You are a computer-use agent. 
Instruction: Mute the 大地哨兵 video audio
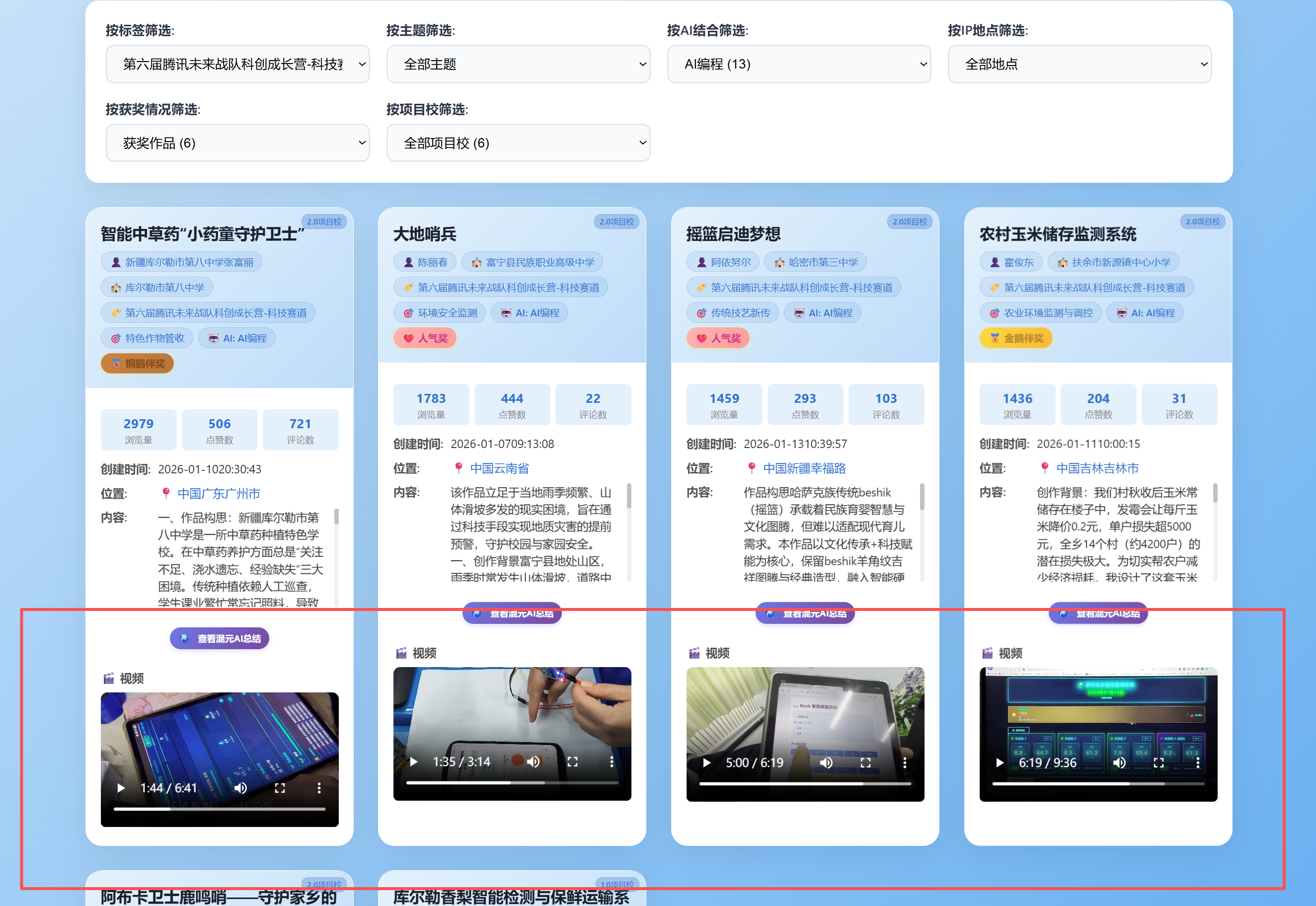coord(533,762)
